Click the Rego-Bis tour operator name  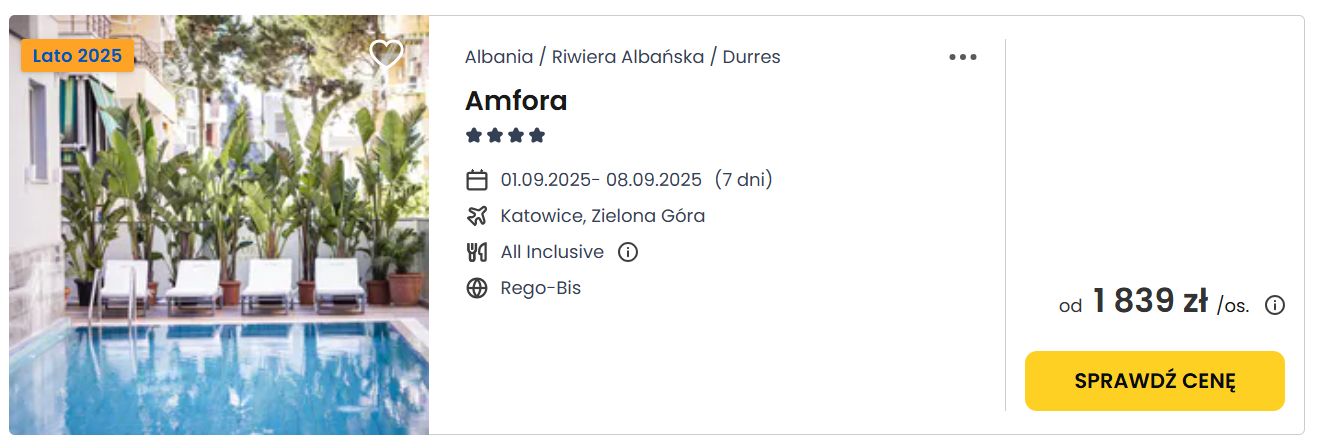(541, 288)
